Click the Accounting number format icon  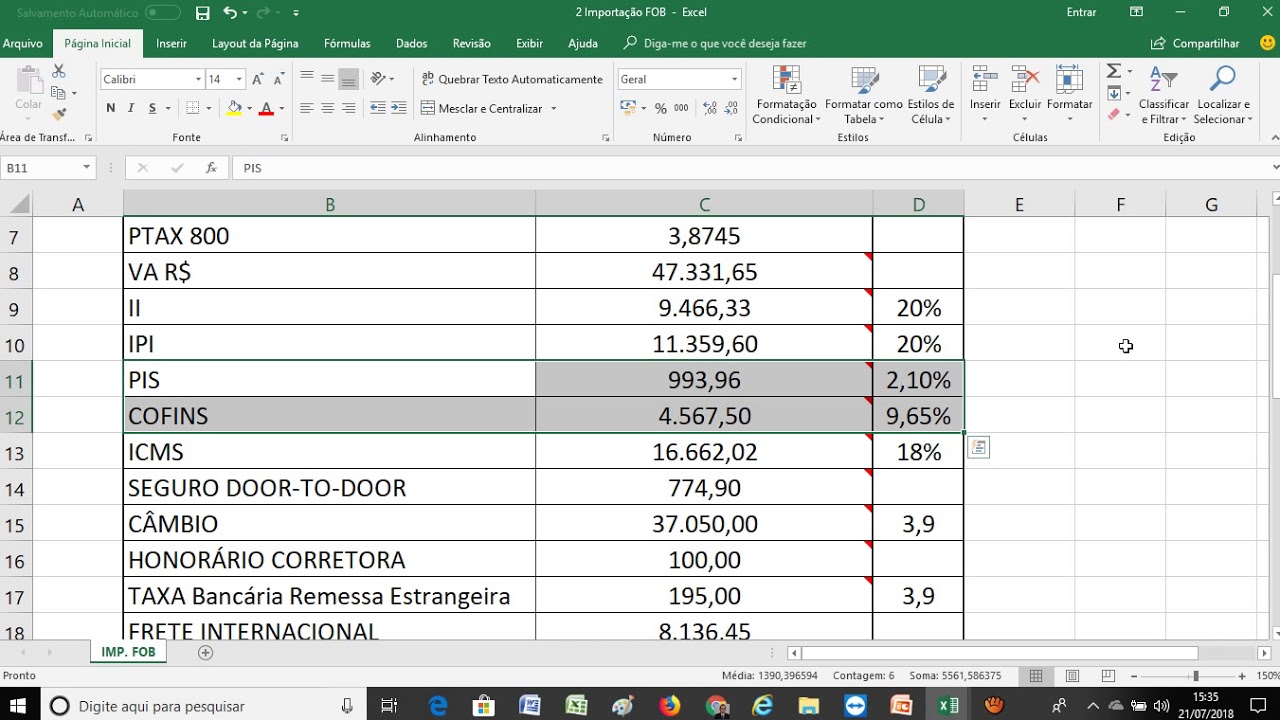pyautogui.click(x=627, y=108)
